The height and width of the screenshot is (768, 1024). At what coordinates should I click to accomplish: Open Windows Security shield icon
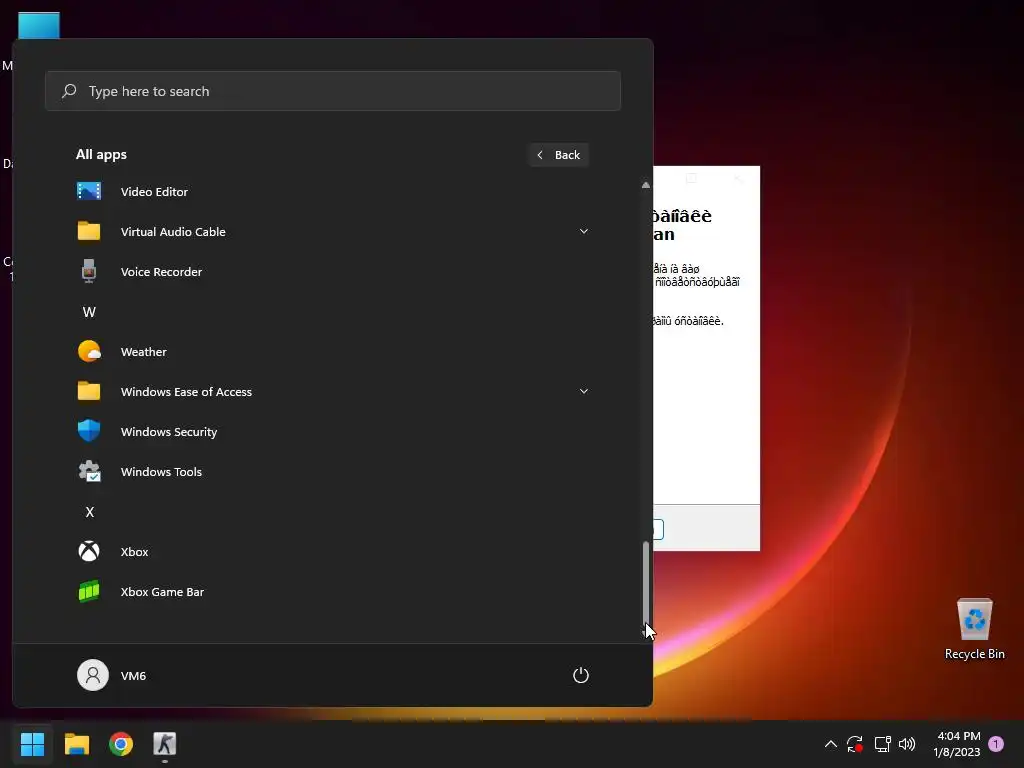[x=89, y=431]
